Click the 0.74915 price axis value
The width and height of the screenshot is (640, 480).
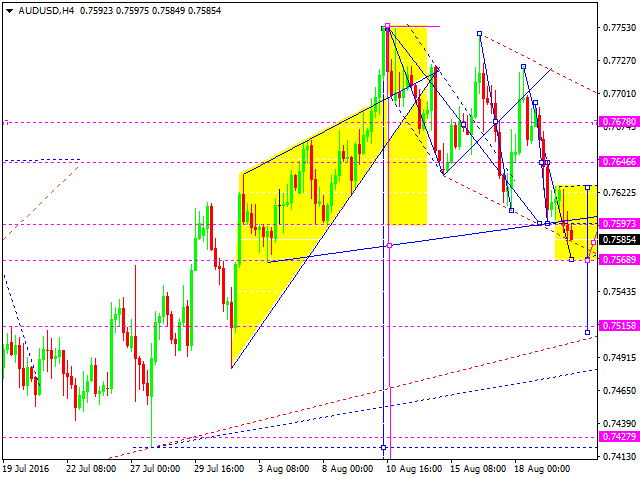coord(619,358)
